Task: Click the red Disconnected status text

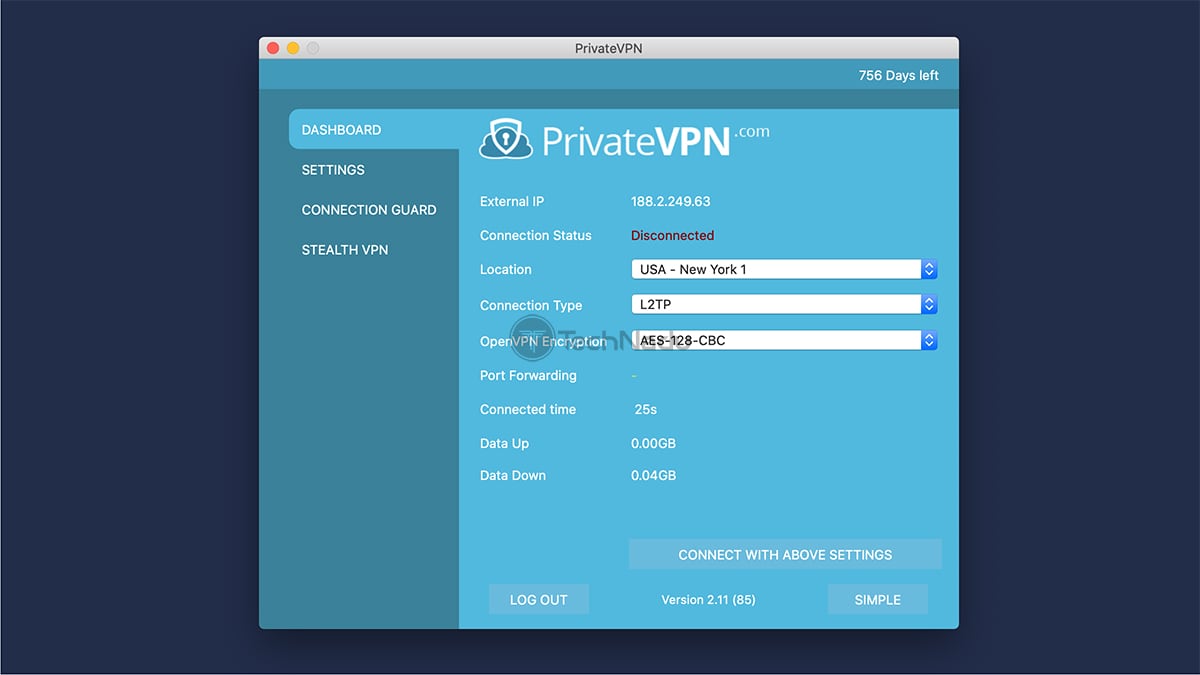Action: point(673,236)
